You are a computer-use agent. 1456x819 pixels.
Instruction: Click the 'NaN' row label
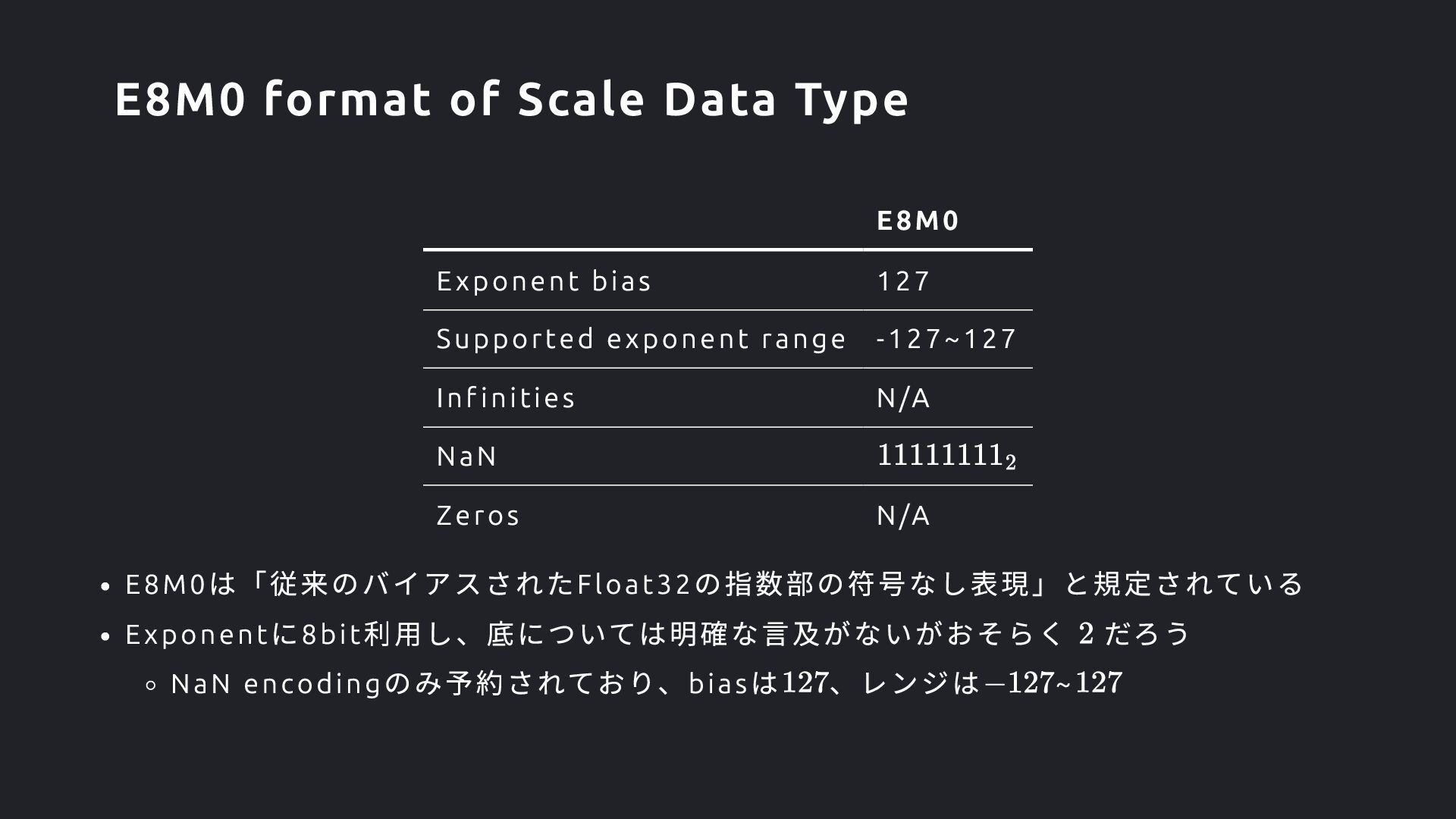pyautogui.click(x=467, y=457)
